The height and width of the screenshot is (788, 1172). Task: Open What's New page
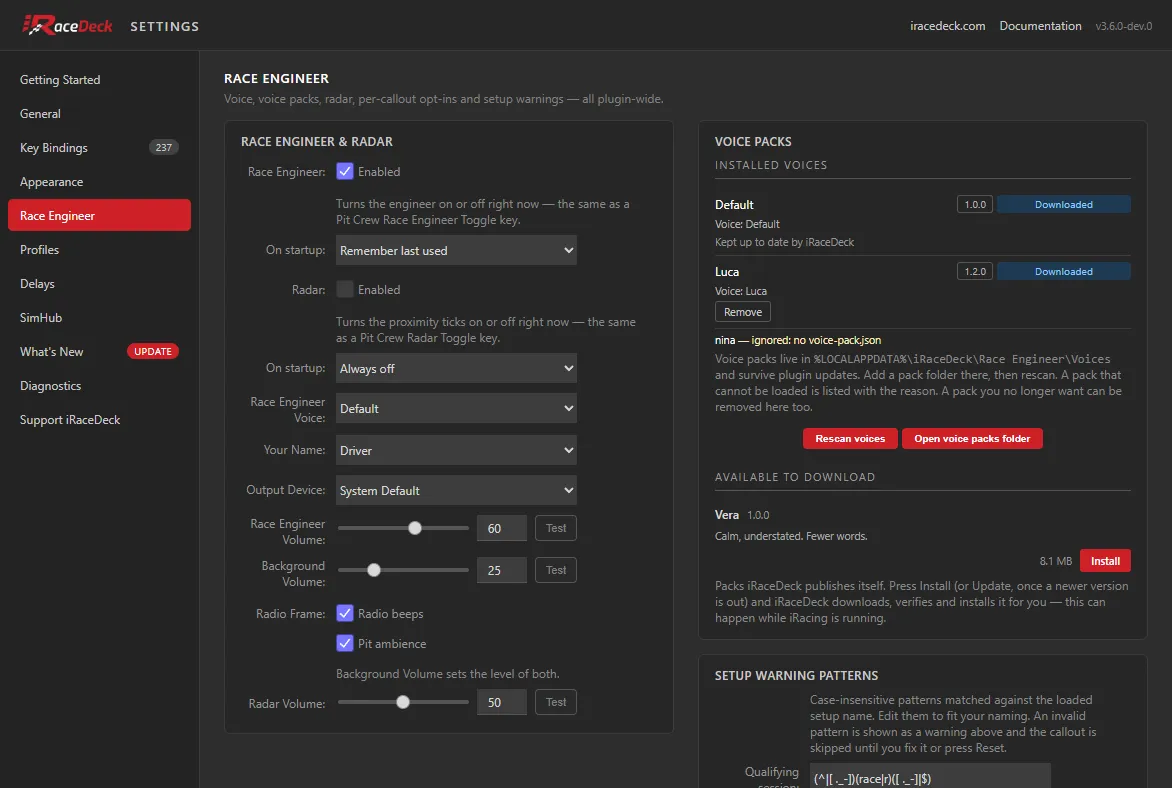click(99, 351)
